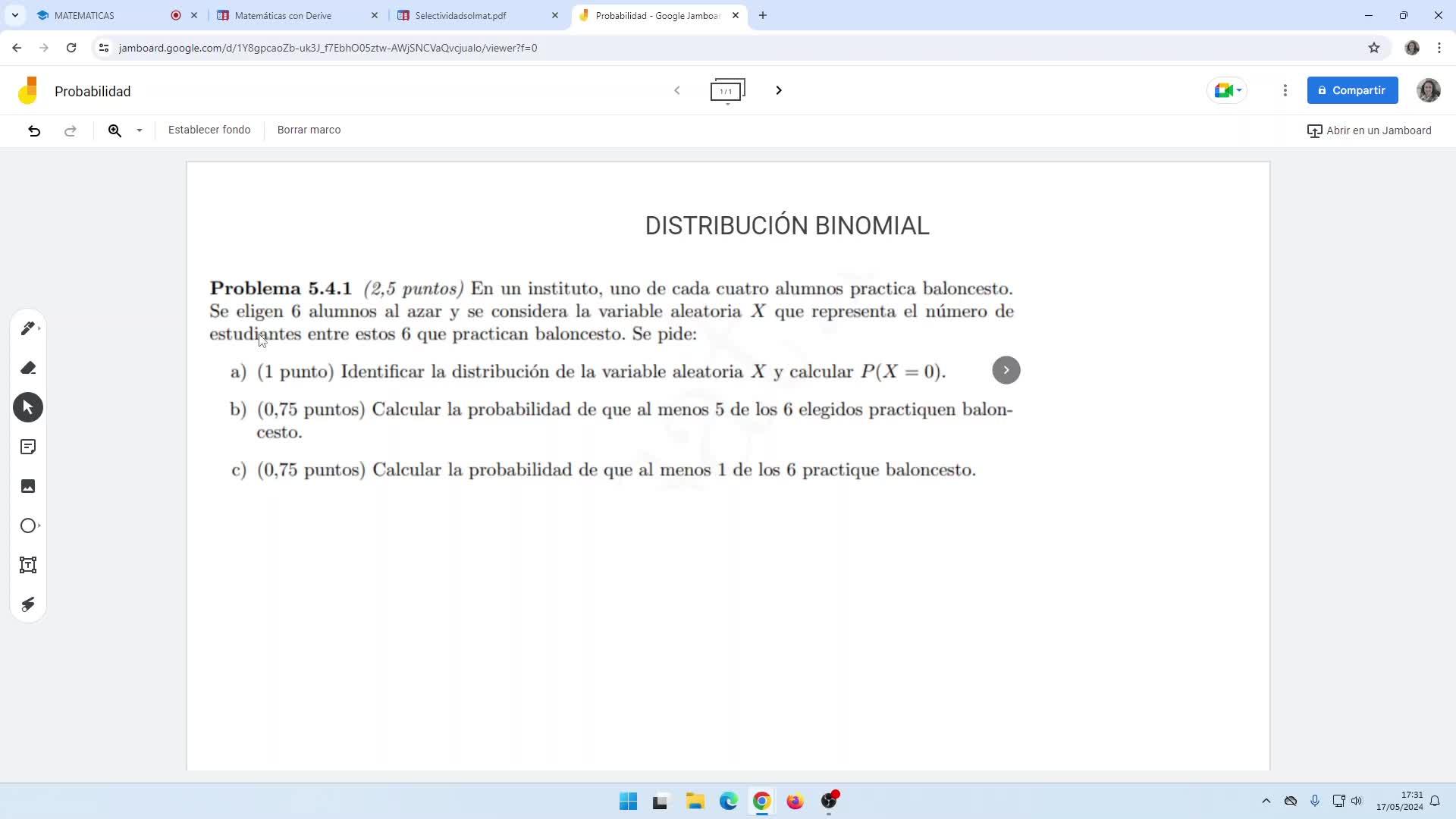
Task: Insert an image with Add image tool
Action: point(28,486)
